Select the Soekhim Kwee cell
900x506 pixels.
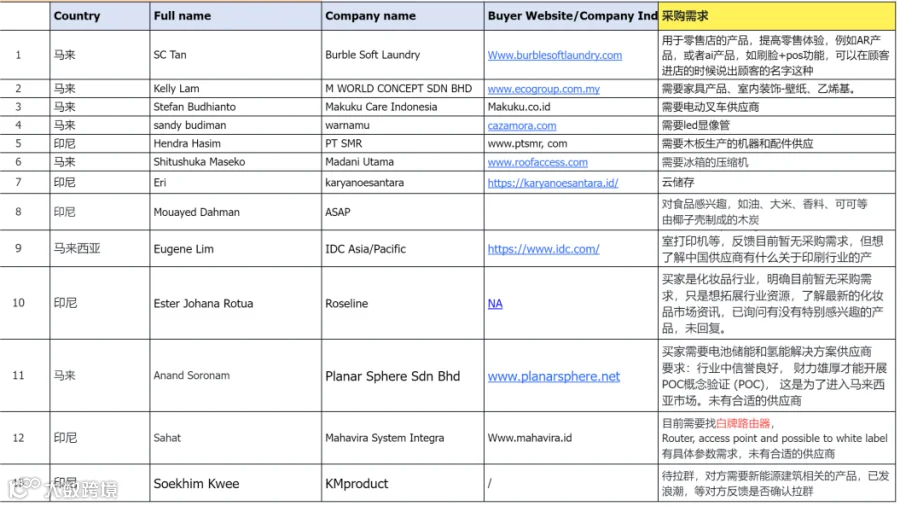click(x=236, y=484)
